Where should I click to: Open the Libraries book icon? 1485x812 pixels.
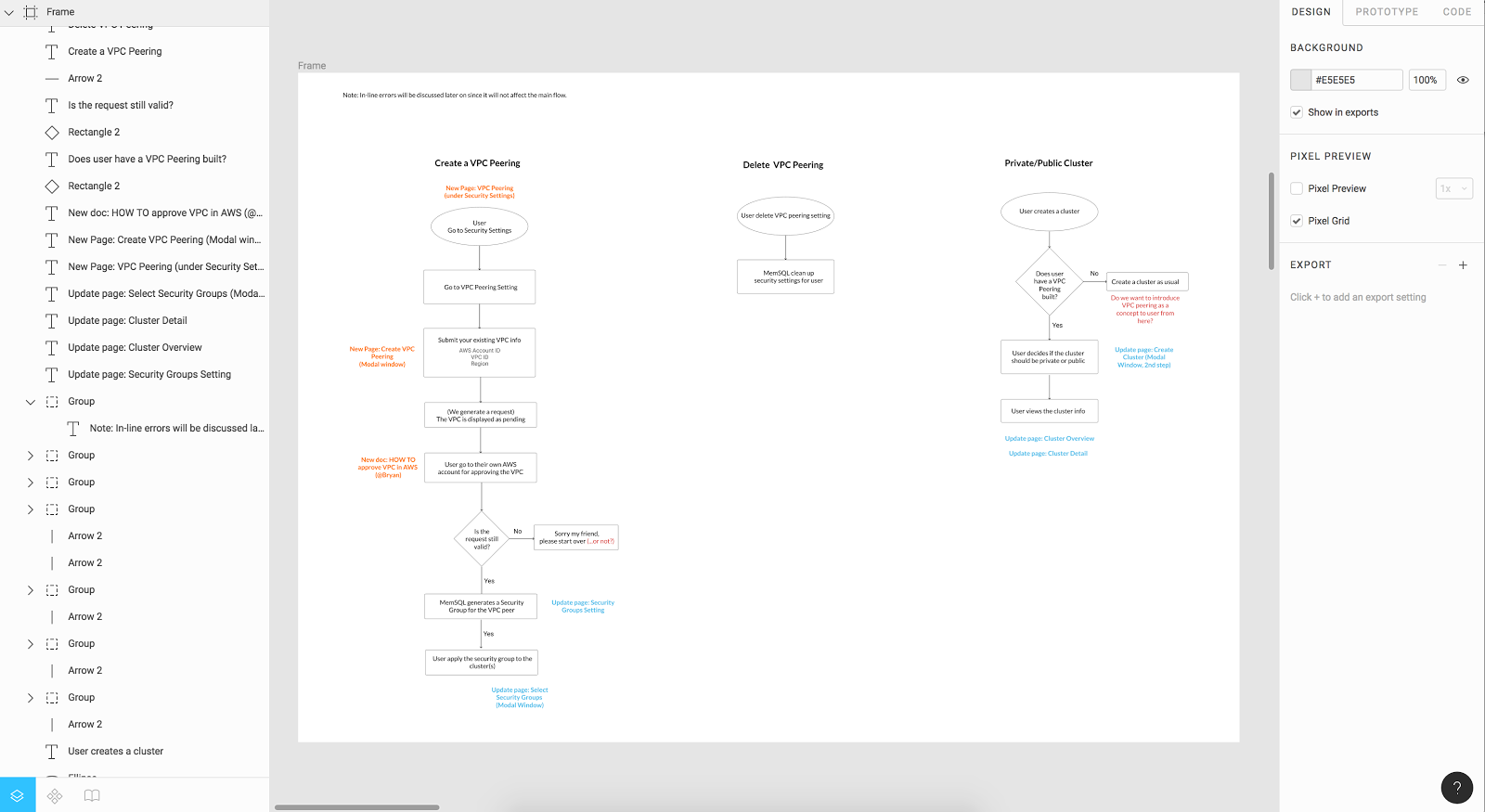click(92, 795)
